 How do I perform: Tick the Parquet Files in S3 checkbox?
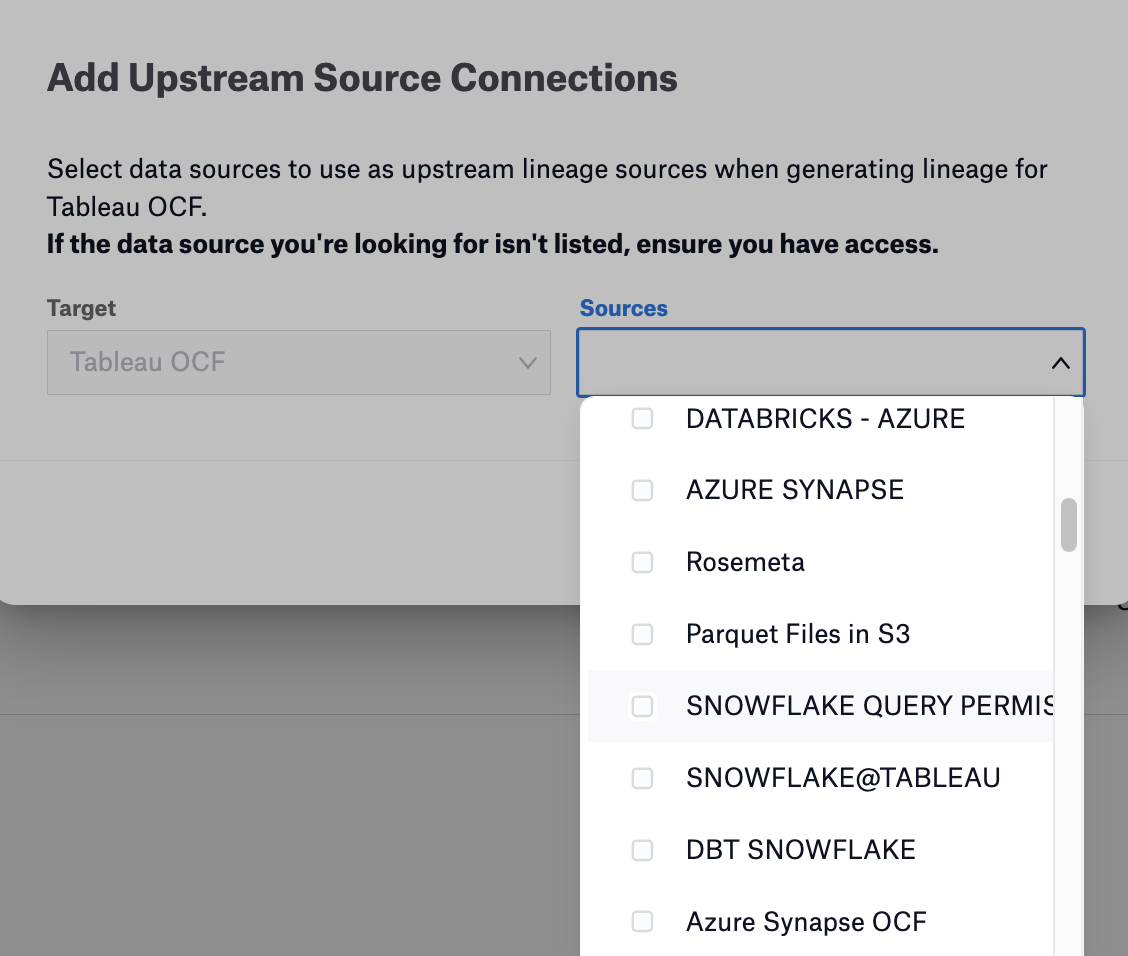pos(642,634)
